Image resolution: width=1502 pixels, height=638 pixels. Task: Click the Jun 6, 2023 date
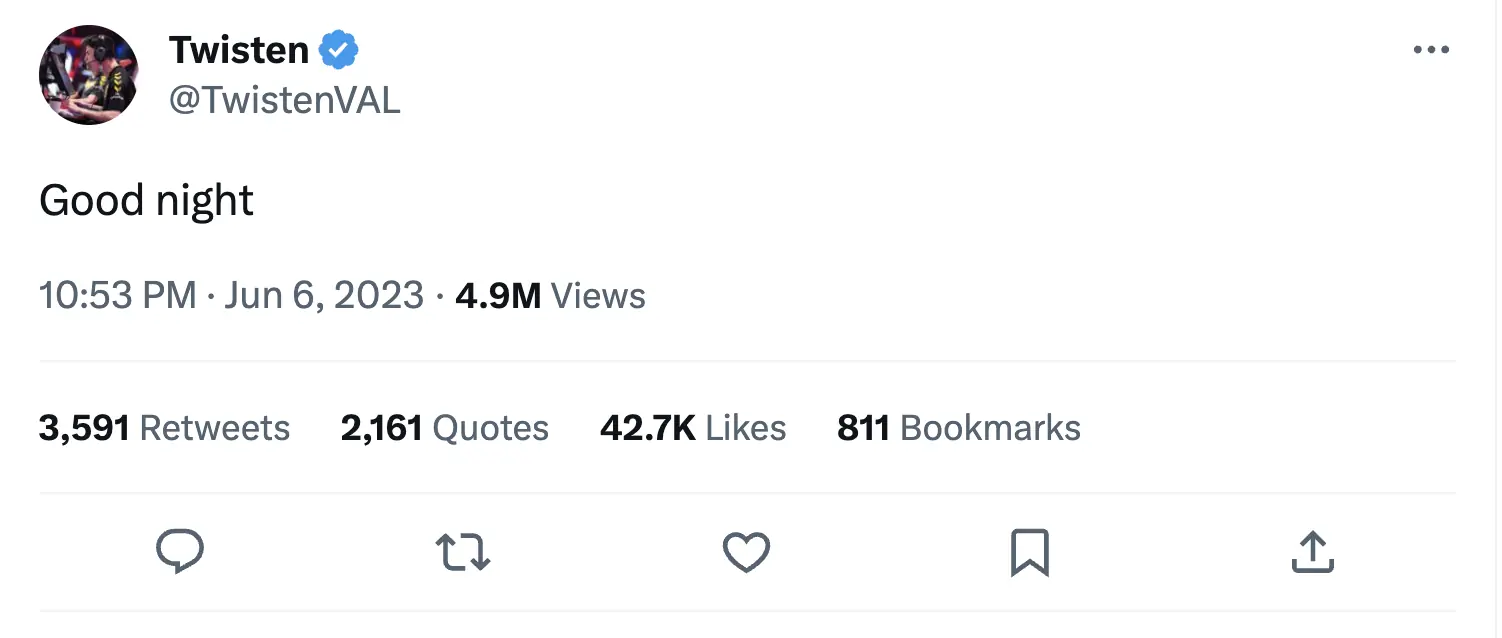tap(324, 296)
